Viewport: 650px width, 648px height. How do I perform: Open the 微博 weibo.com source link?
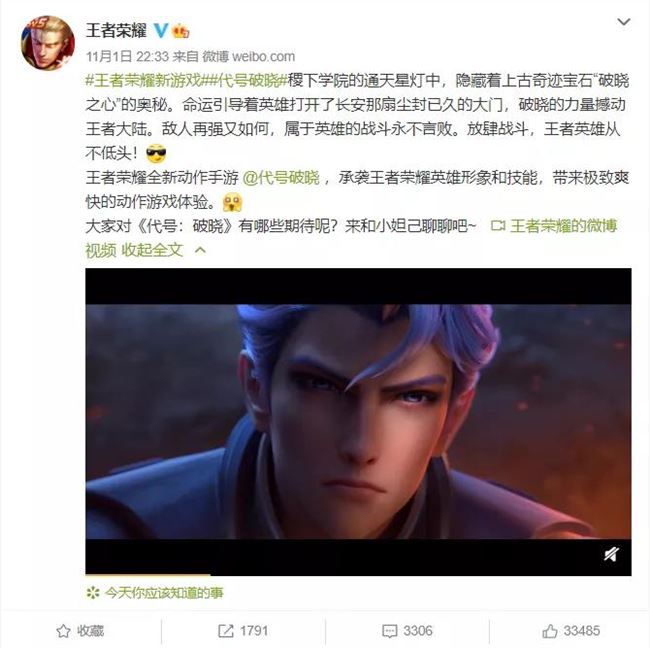249,56
